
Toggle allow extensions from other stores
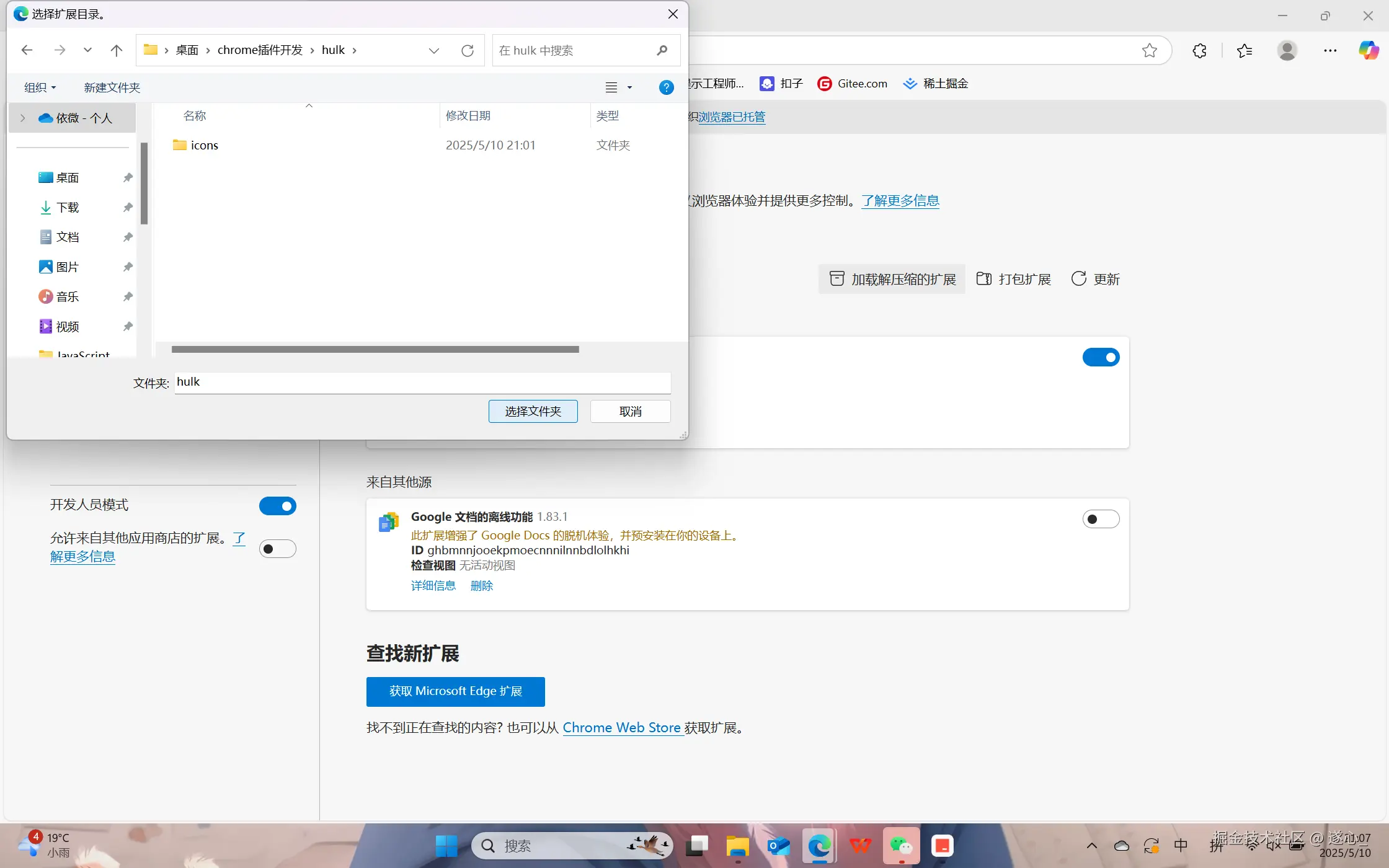277,549
